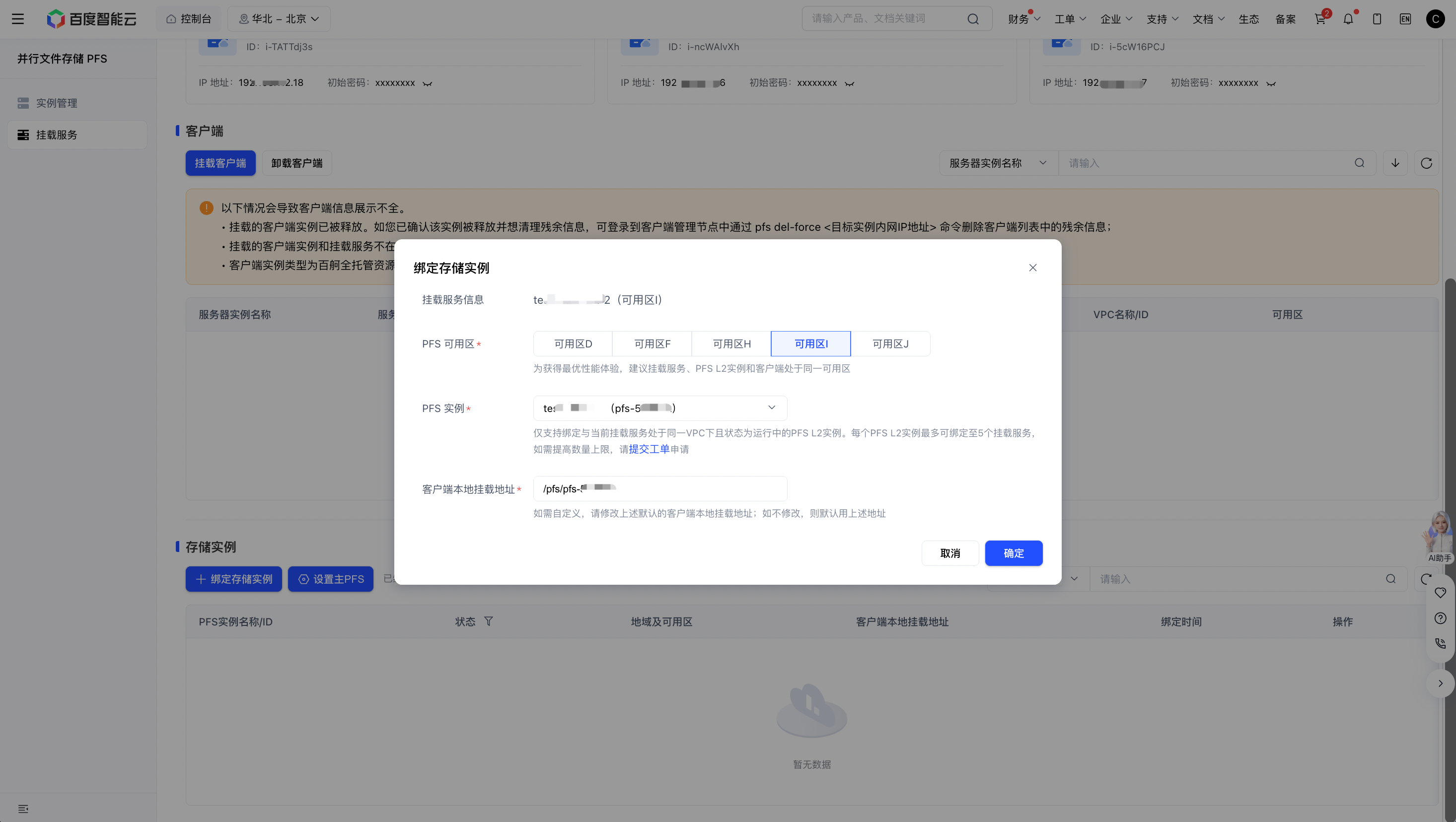
Task: Click the refresh icon in client section
Action: click(1426, 163)
